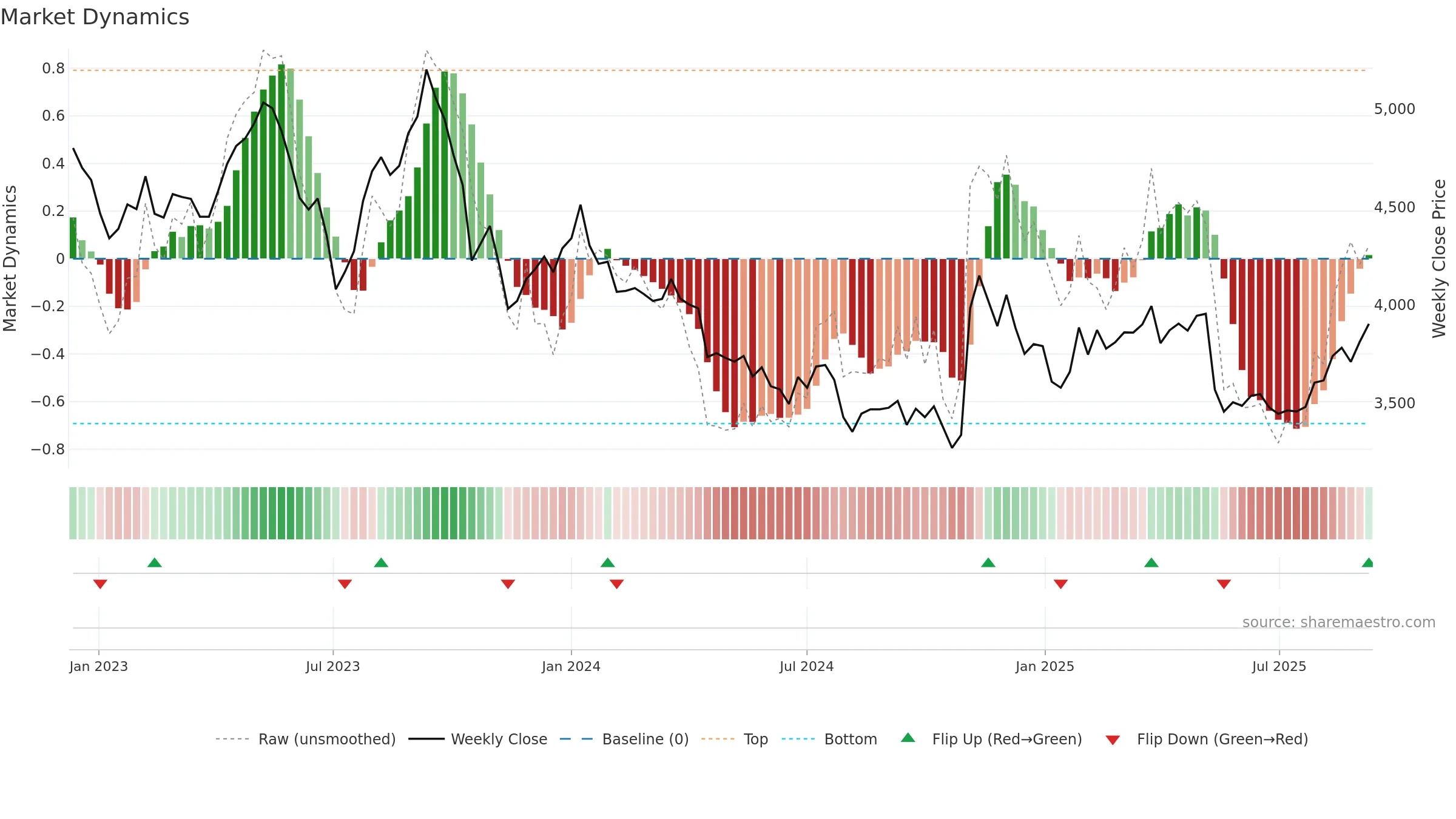Click the Jul 2024 x-axis label

coord(807,666)
